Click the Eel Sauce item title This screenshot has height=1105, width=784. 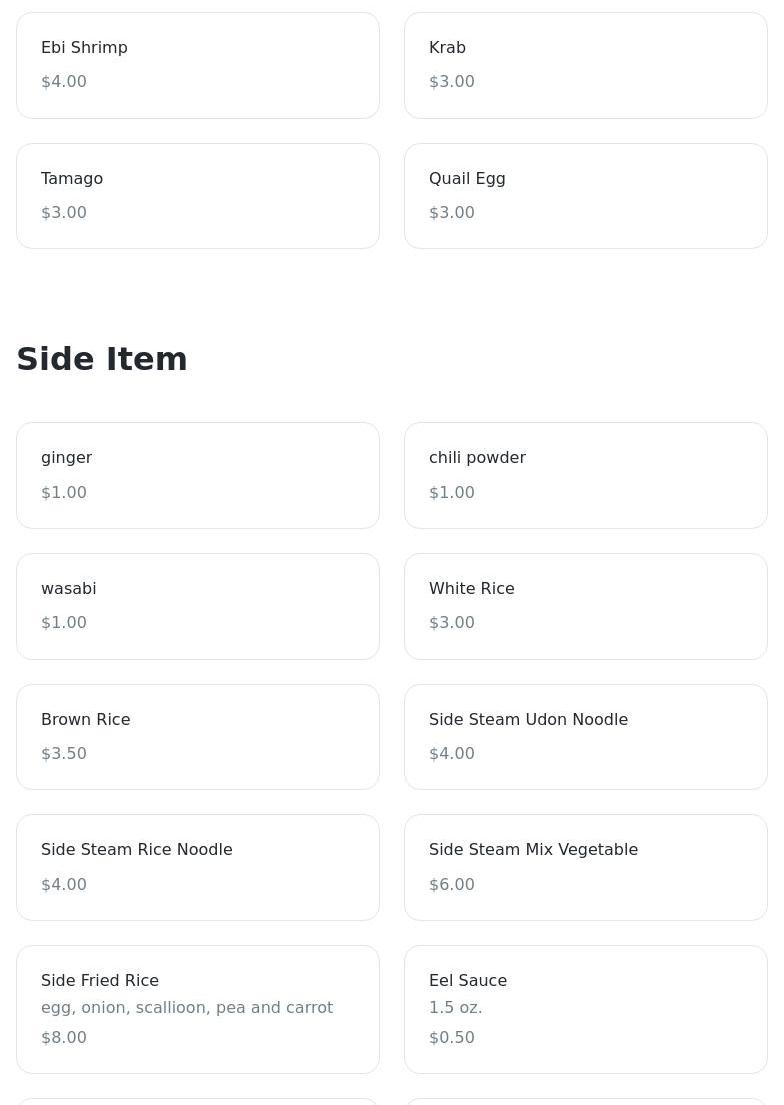[468, 980]
